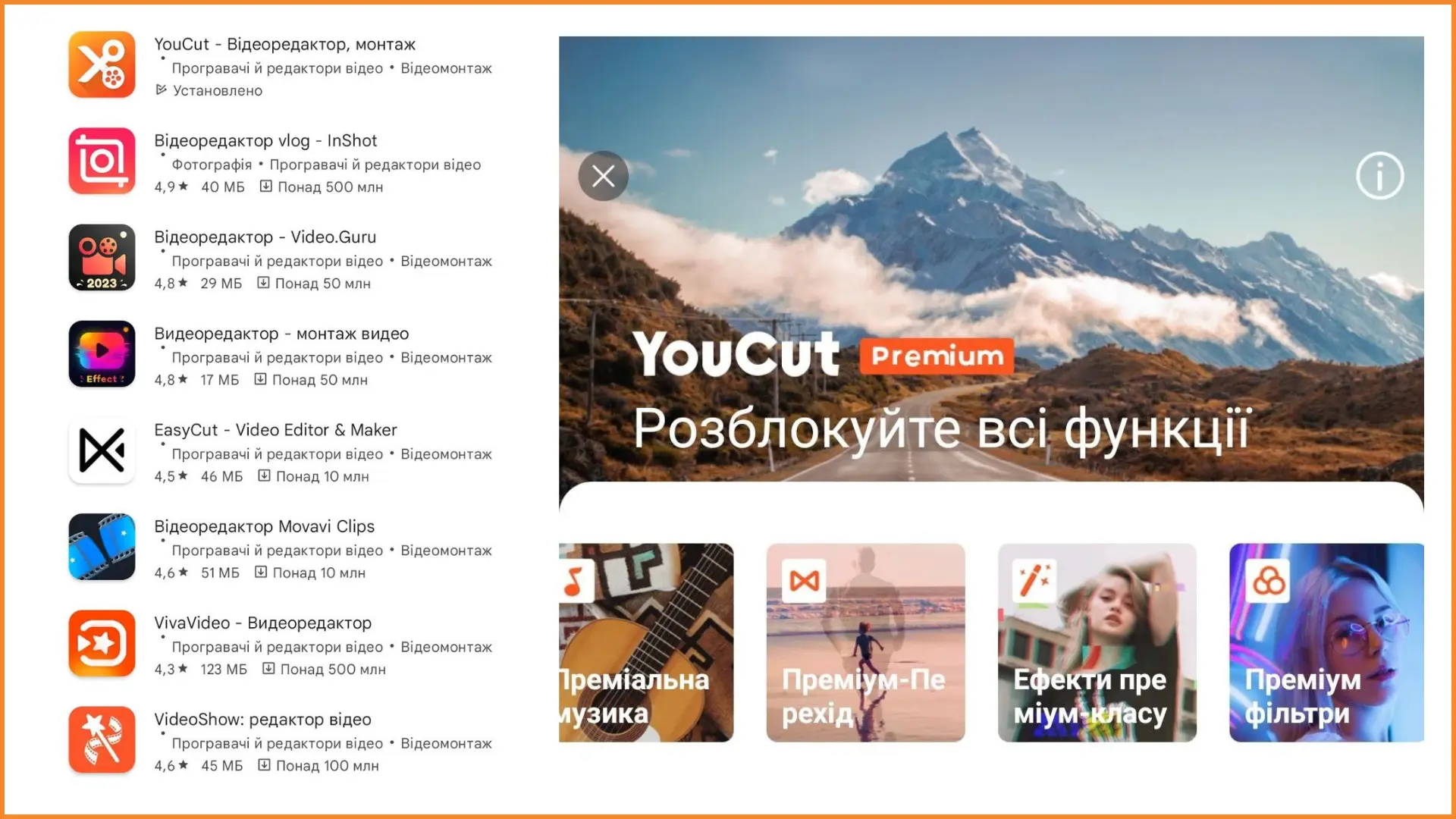Image resolution: width=1456 pixels, height=819 pixels.
Task: Open the VivaVideo app icon
Action: (102, 643)
